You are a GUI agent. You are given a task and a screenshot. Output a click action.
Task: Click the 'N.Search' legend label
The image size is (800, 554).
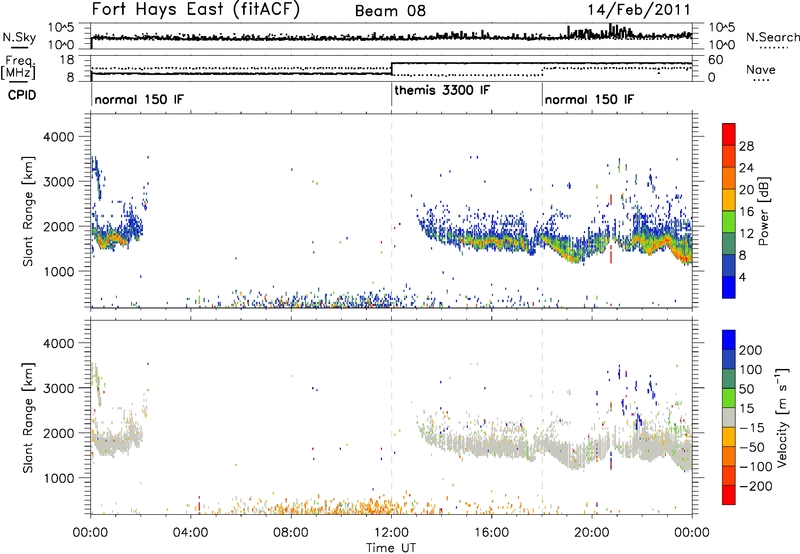(772, 37)
